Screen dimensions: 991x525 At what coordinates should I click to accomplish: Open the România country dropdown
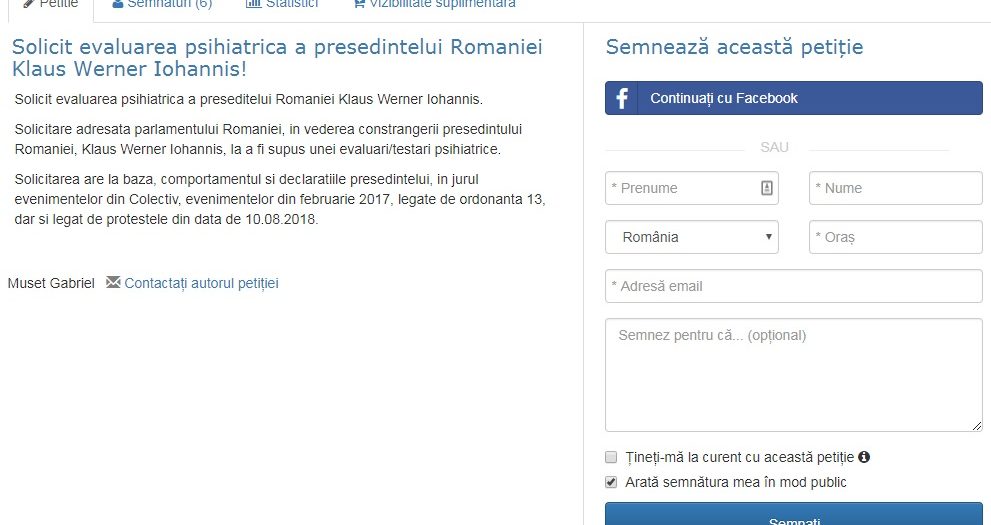[691, 237]
